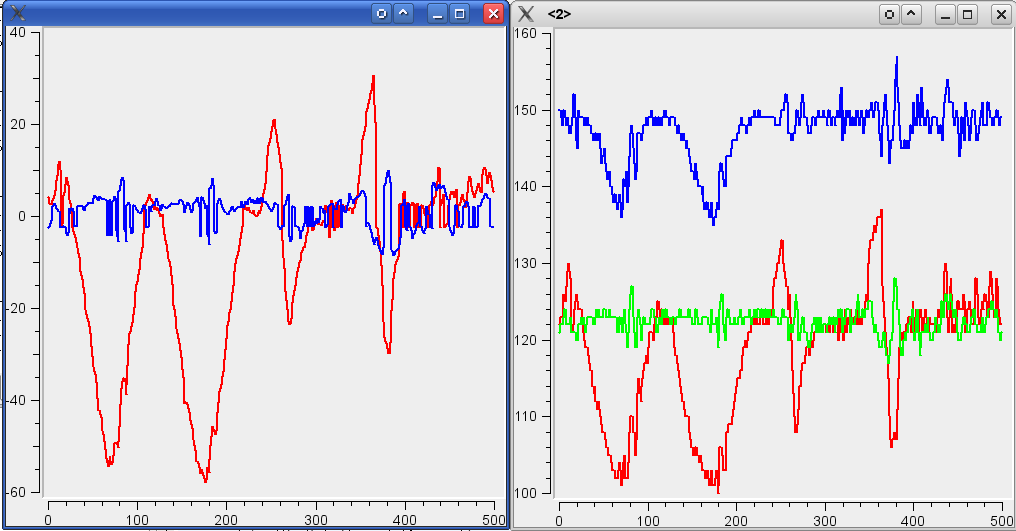Click the circle sticky button in the left window

tap(382, 14)
